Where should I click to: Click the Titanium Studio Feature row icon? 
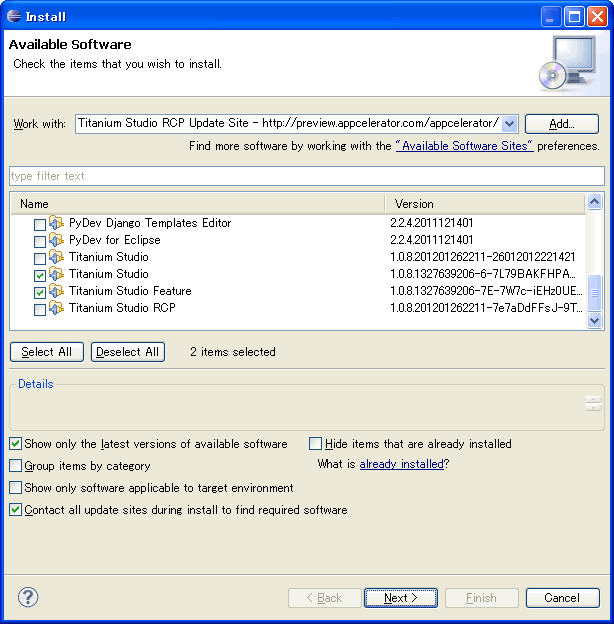click(x=56, y=291)
